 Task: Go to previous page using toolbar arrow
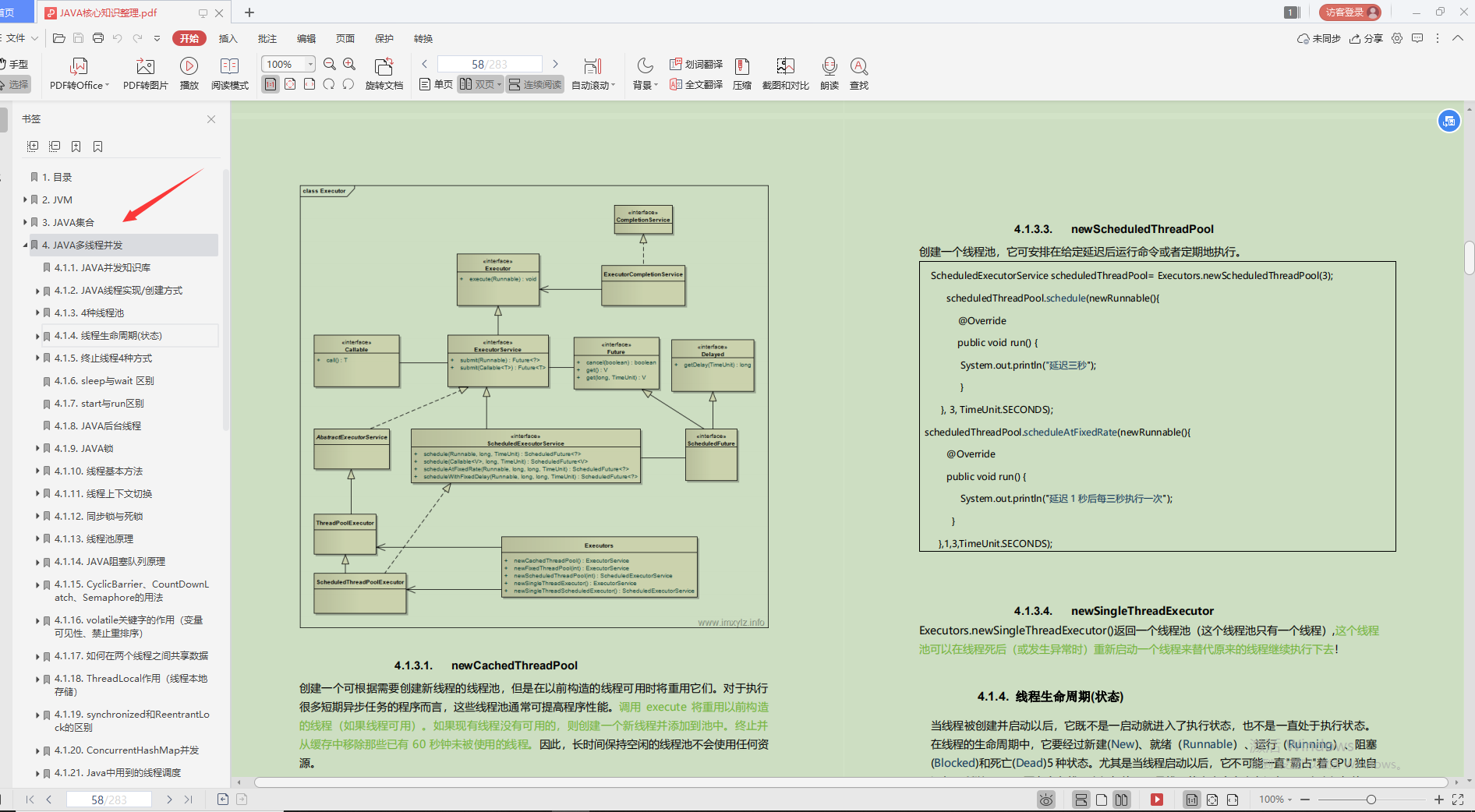424,64
